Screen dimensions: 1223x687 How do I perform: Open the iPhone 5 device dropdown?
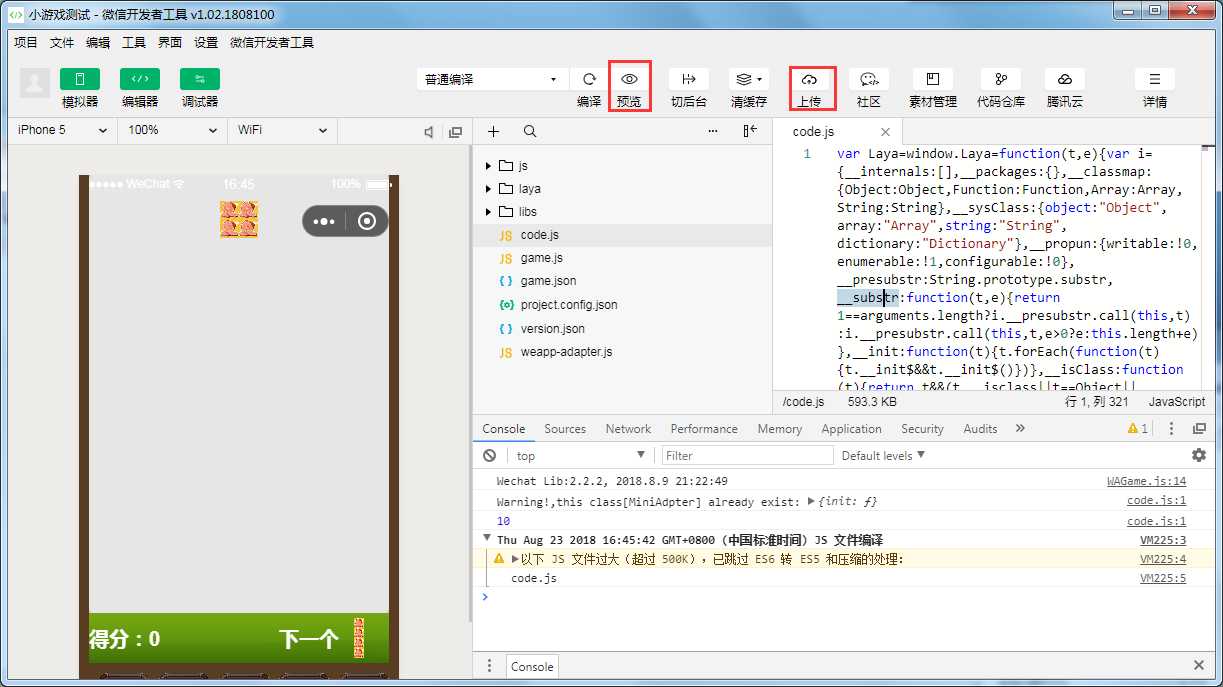click(x=63, y=130)
